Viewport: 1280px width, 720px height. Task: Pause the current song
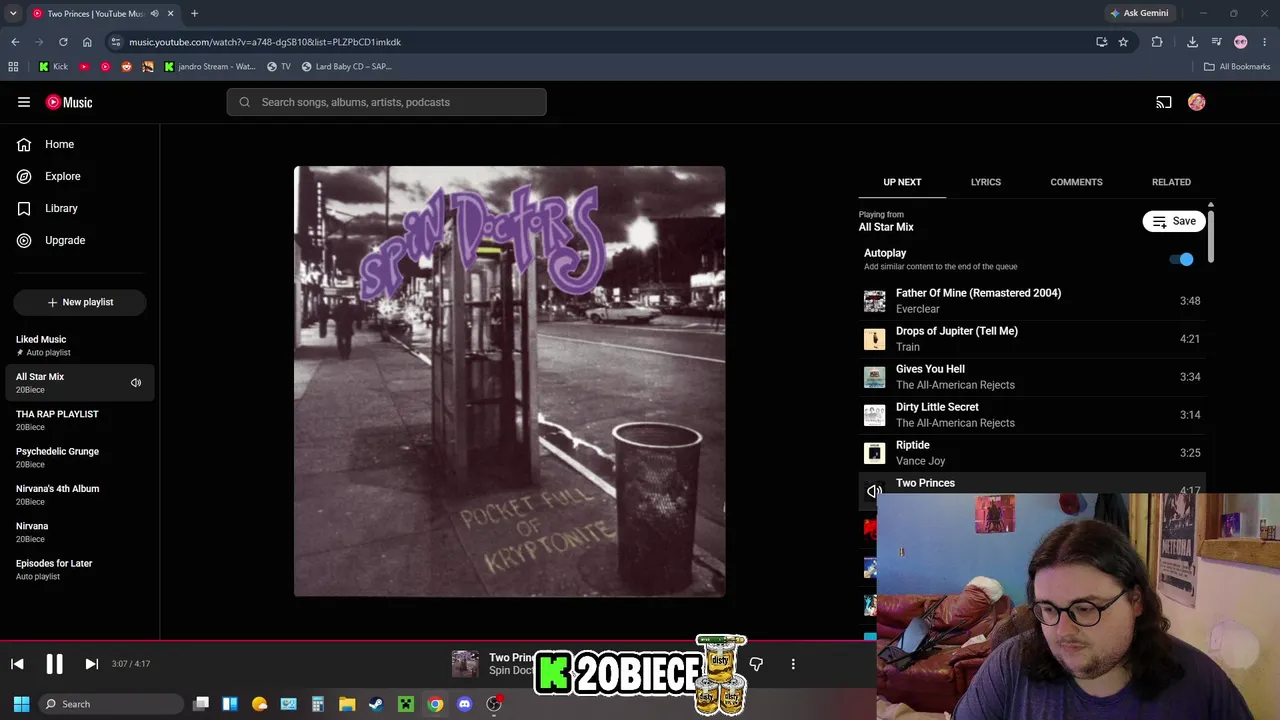coord(54,664)
